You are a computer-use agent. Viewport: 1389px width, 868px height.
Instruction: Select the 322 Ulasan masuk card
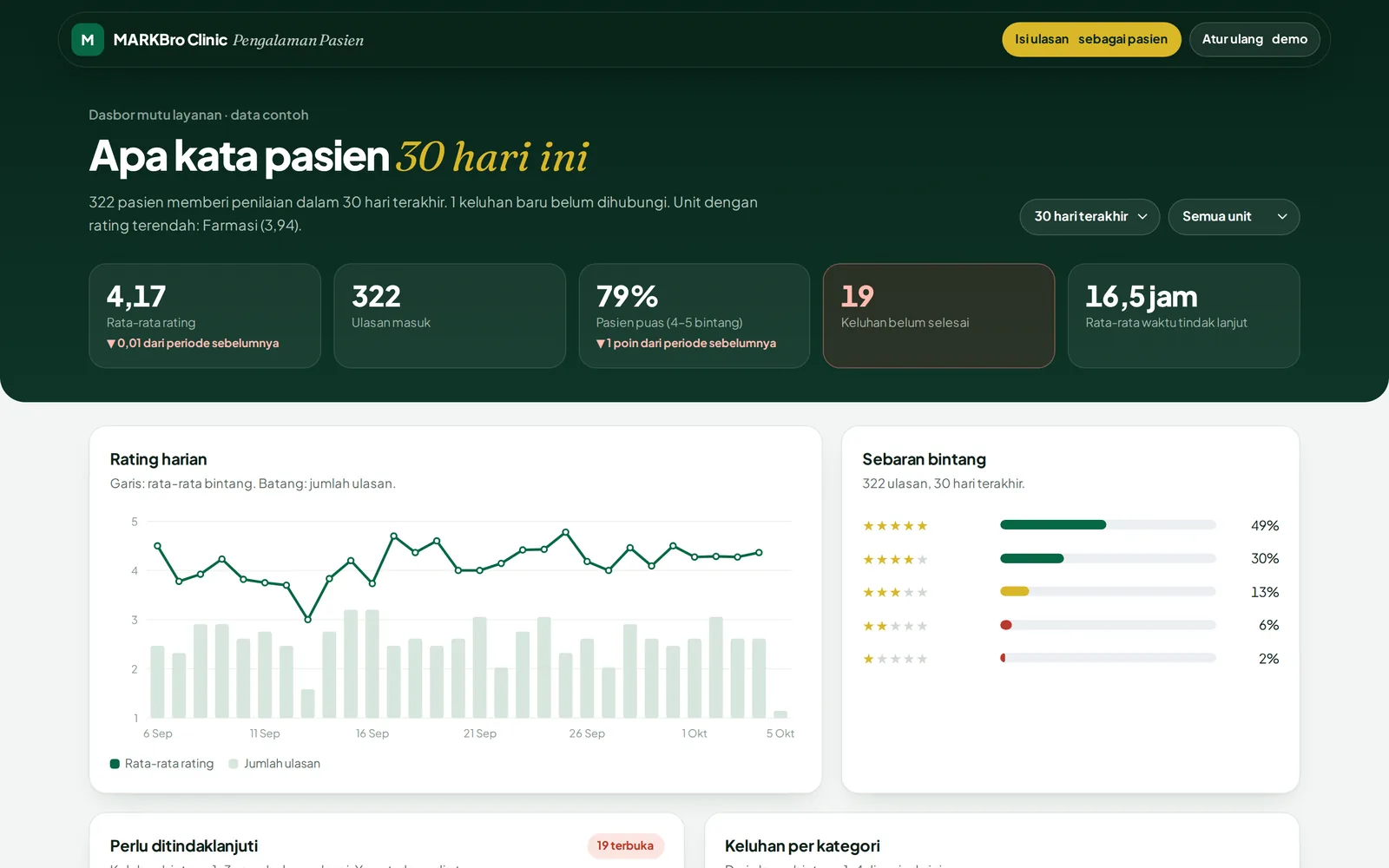[450, 316]
